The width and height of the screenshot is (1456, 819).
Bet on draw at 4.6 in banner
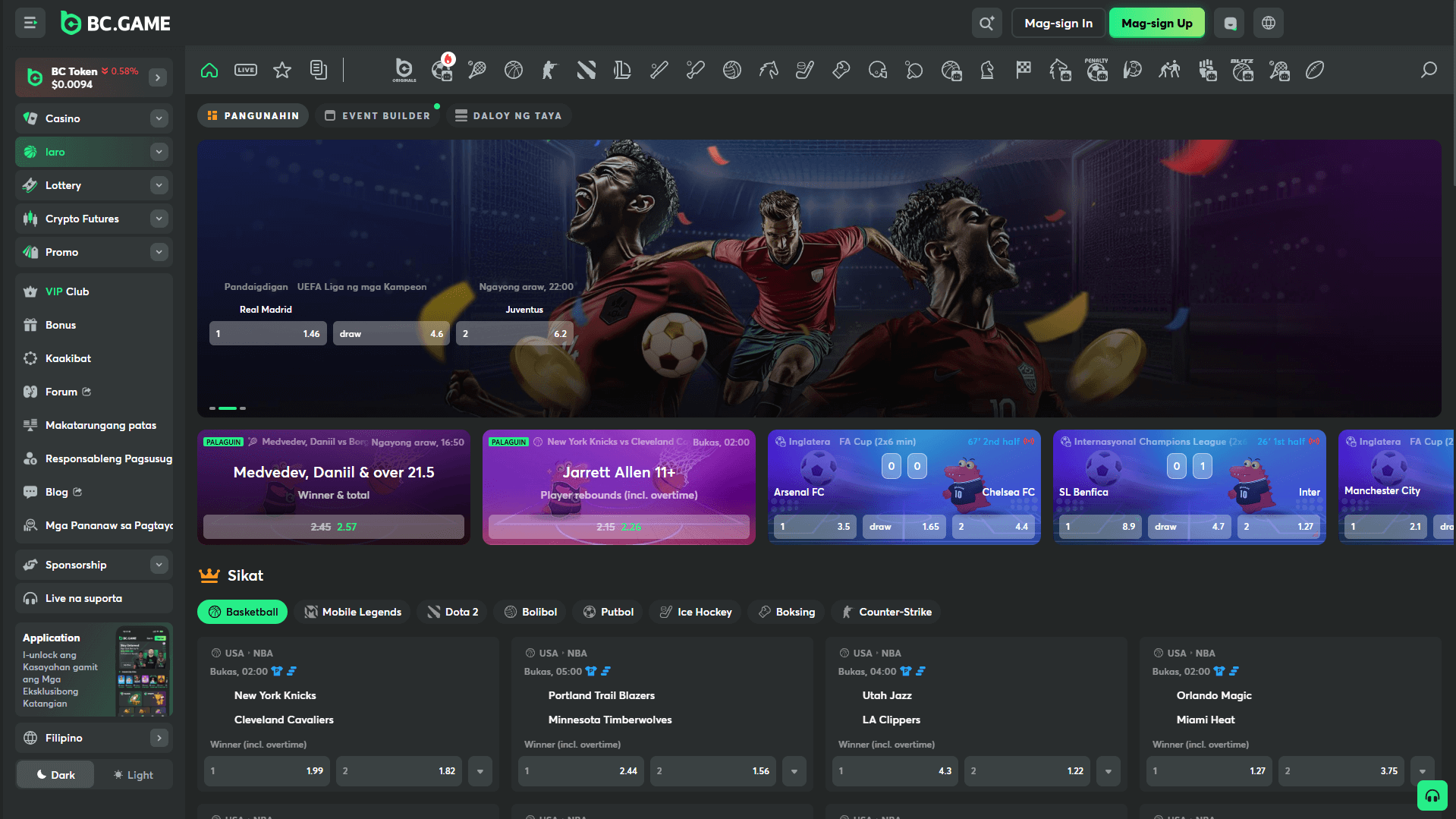(392, 333)
